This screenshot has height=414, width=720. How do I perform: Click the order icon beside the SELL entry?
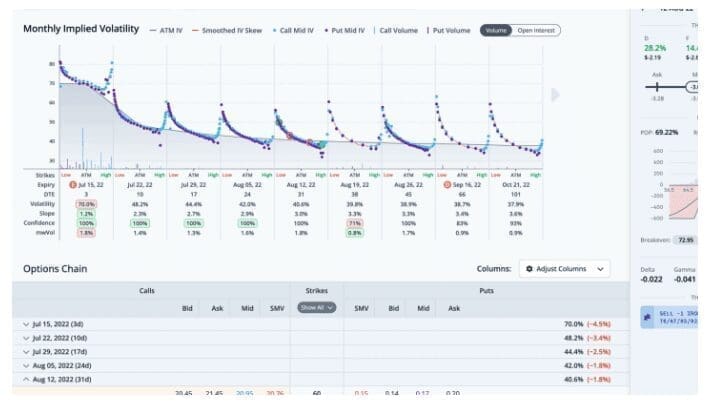(x=645, y=314)
